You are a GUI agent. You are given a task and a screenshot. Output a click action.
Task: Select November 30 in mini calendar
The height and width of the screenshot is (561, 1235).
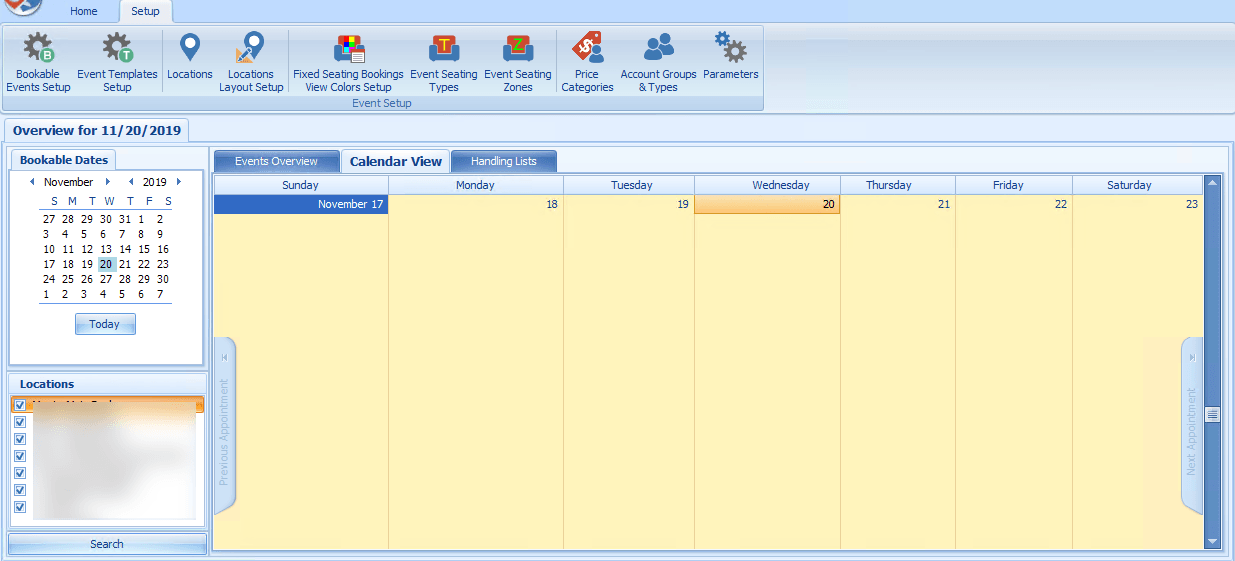pos(163,279)
